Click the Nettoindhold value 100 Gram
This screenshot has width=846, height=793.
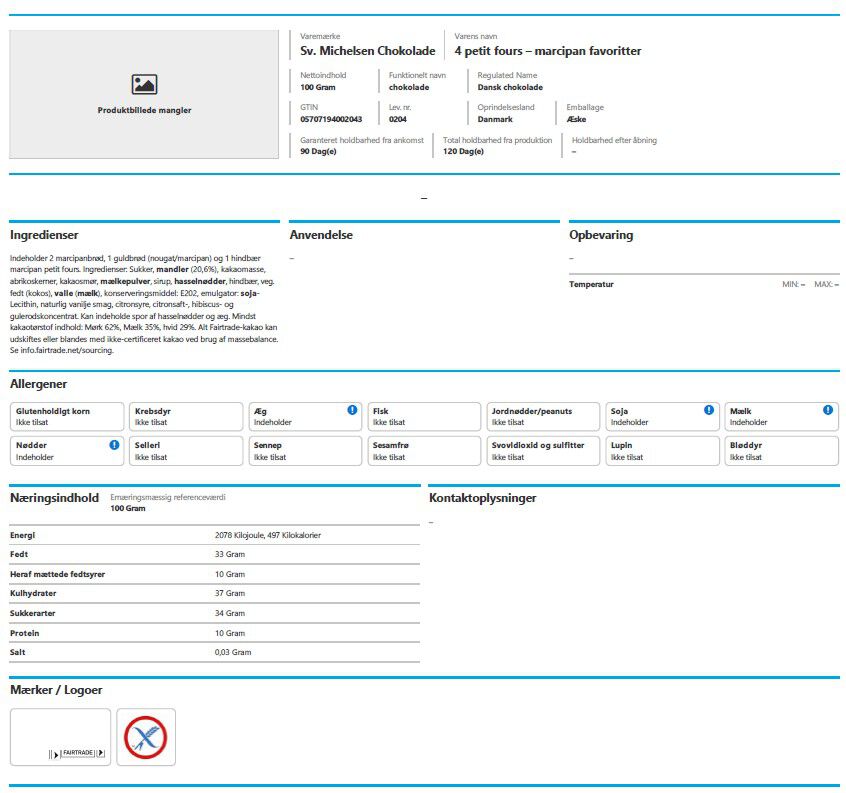pos(318,87)
